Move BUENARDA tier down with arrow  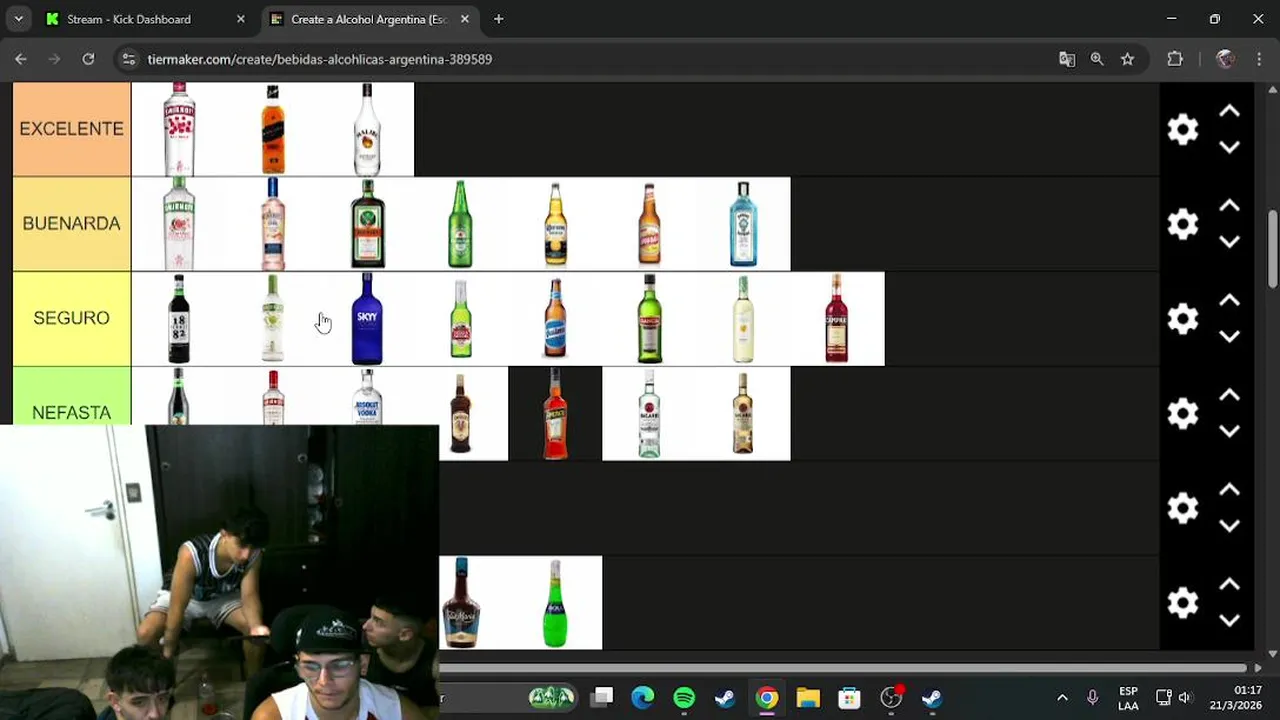1230,242
